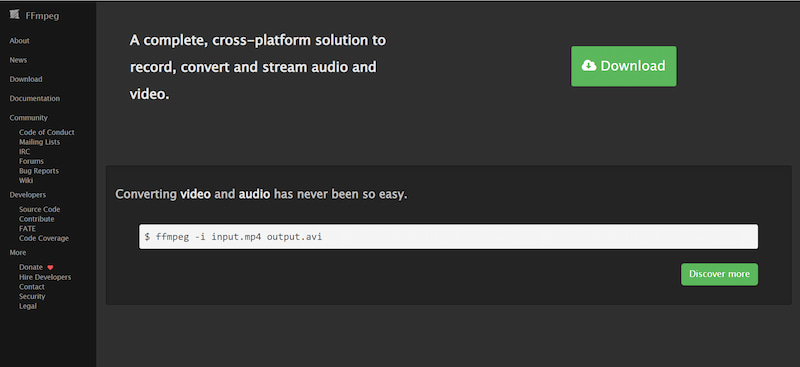Image resolution: width=800 pixels, height=367 pixels.
Task: Click the Discover more button
Action: (719, 274)
